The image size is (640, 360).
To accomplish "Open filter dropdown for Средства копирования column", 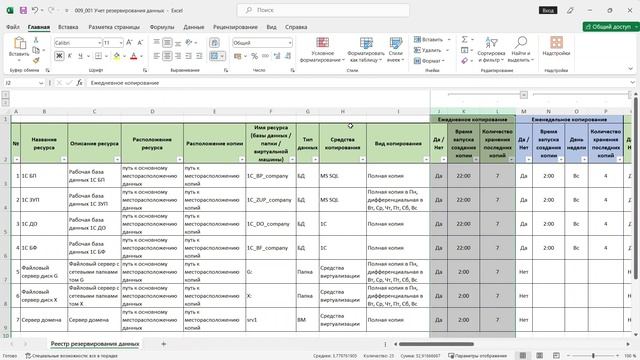I will [x=362, y=160].
